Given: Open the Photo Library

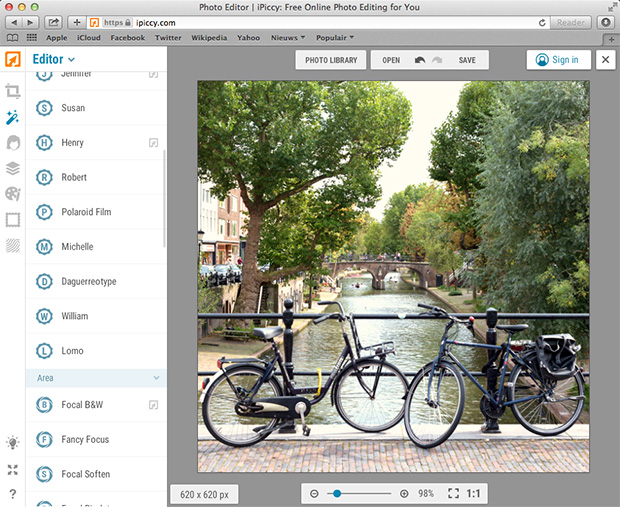Looking at the screenshot, I should click(331, 60).
